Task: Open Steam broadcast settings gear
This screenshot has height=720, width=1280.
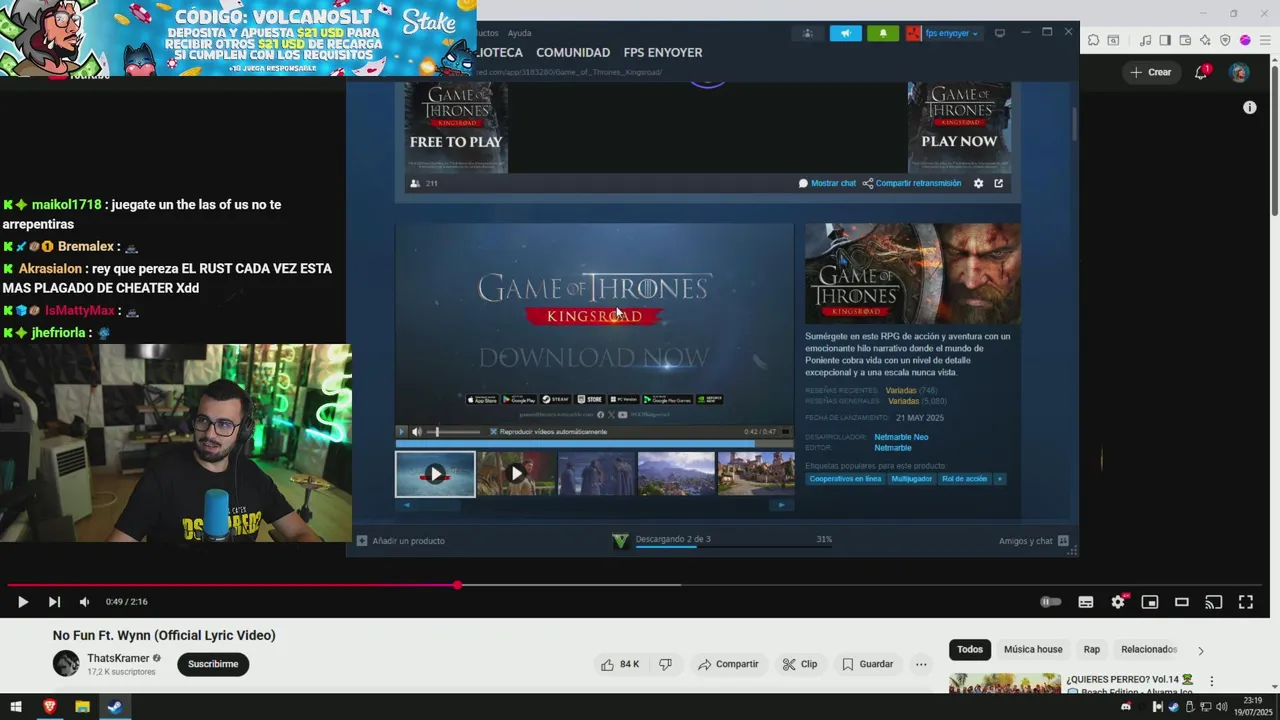Action: 978,183
